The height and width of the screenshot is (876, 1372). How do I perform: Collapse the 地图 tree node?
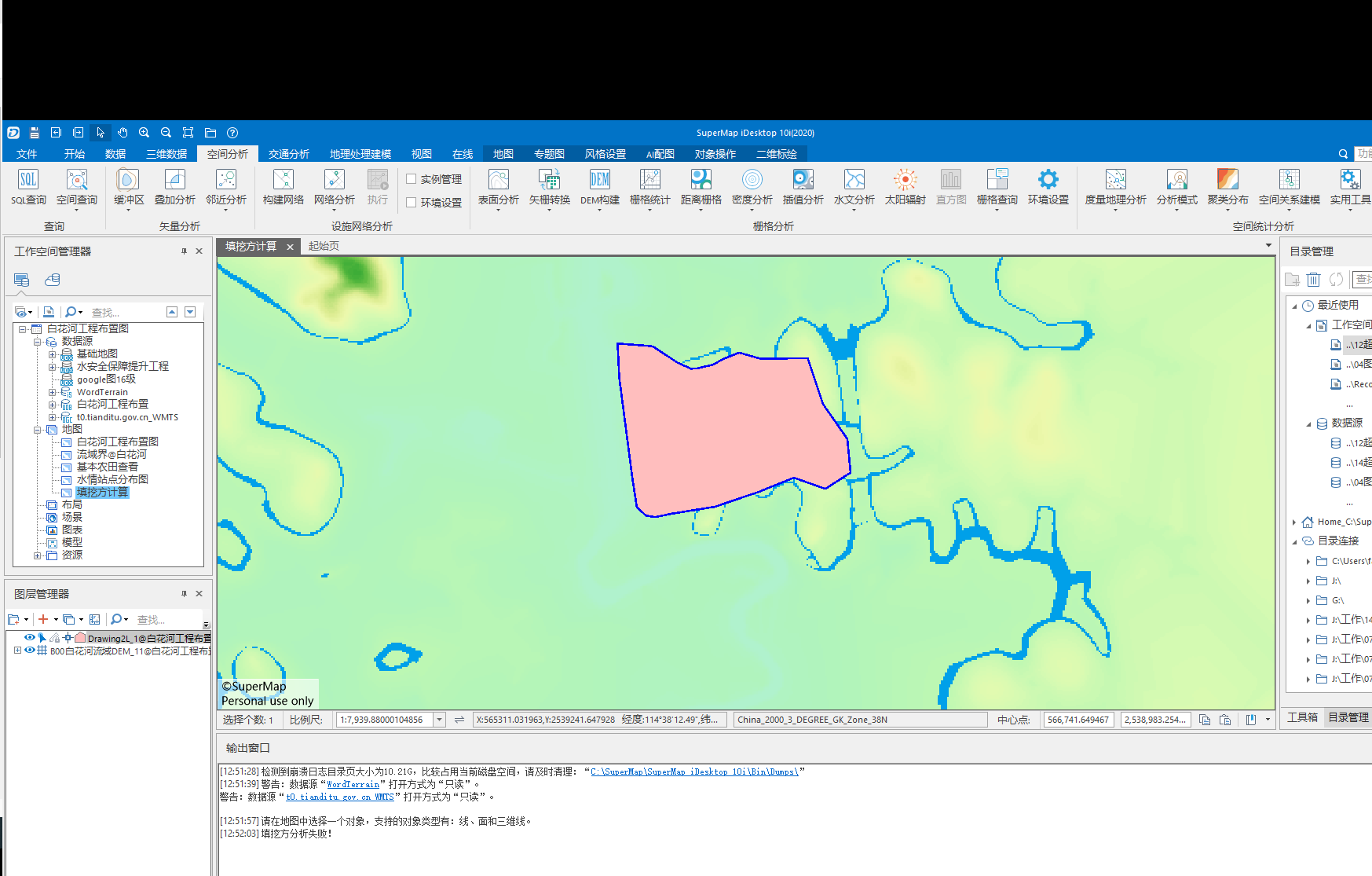[37, 430]
